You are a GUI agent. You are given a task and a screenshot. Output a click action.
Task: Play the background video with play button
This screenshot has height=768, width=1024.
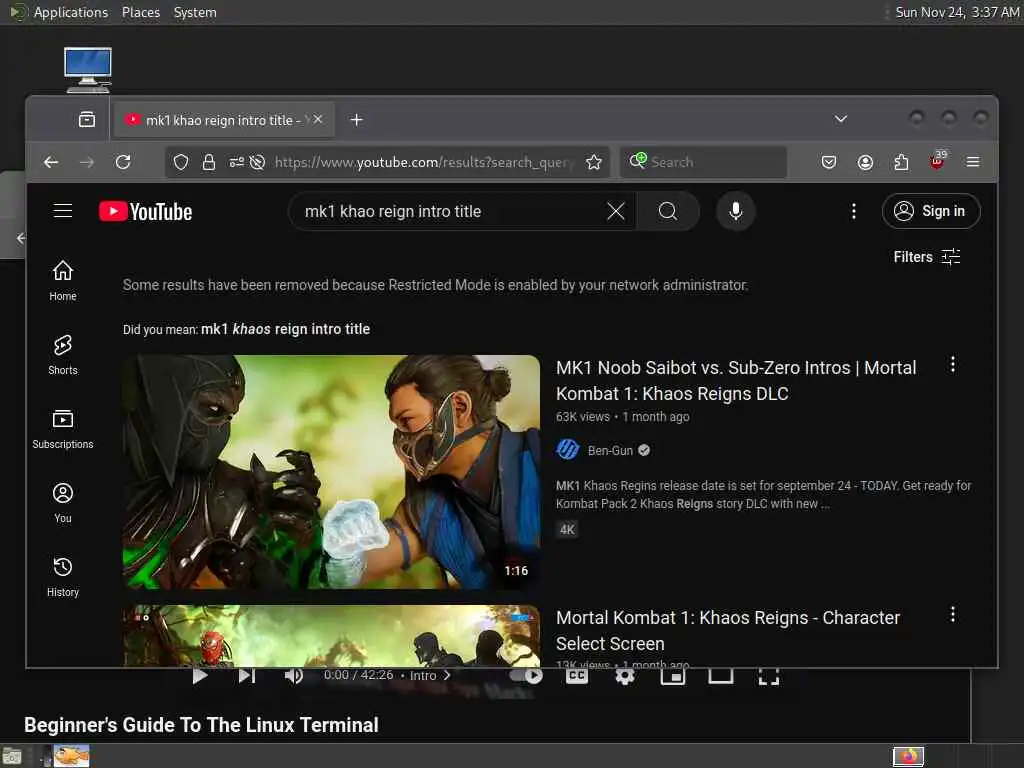pyautogui.click(x=200, y=676)
